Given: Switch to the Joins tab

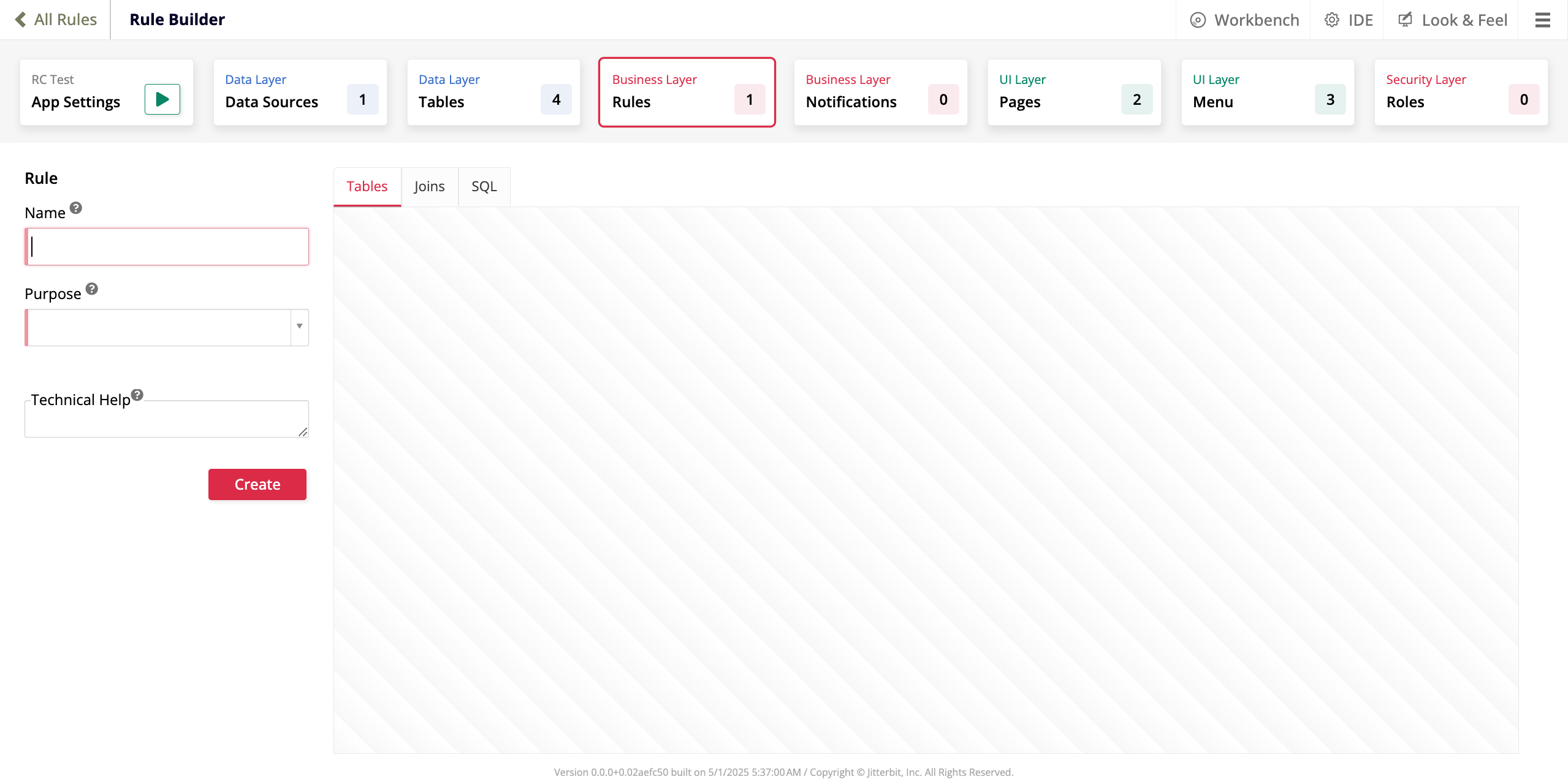Looking at the screenshot, I should [x=429, y=186].
